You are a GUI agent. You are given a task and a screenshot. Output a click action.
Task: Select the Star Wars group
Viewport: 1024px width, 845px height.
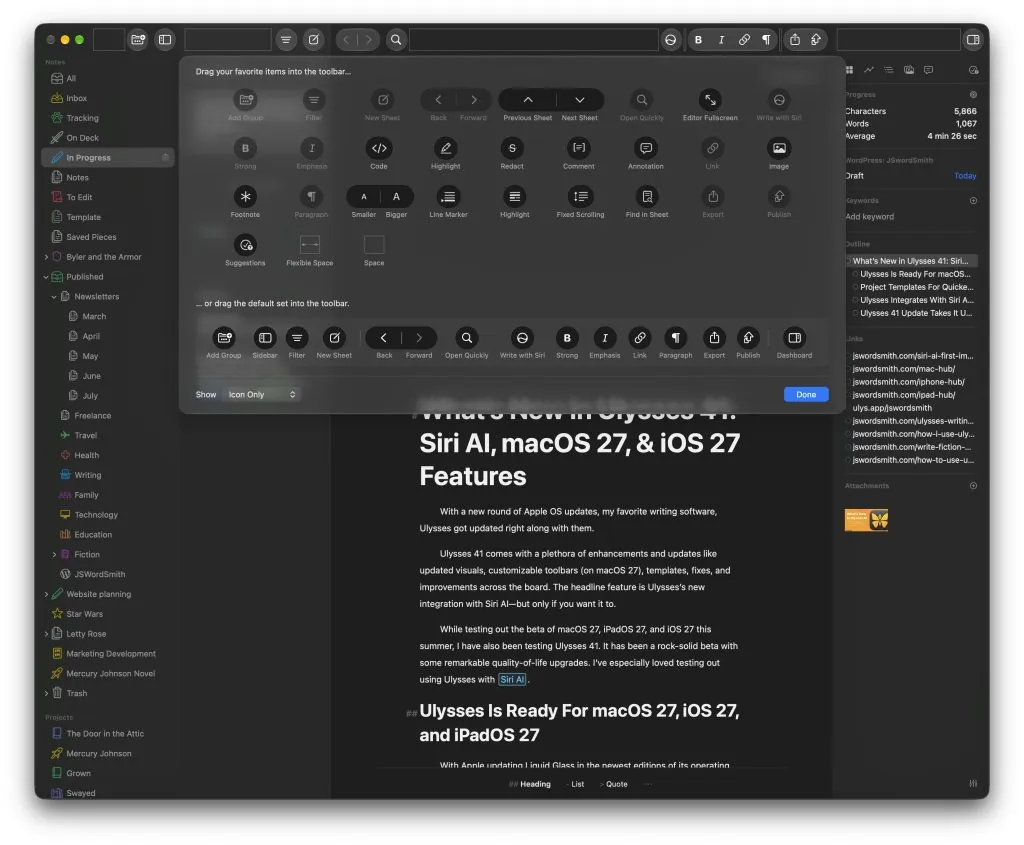[x=108, y=614]
